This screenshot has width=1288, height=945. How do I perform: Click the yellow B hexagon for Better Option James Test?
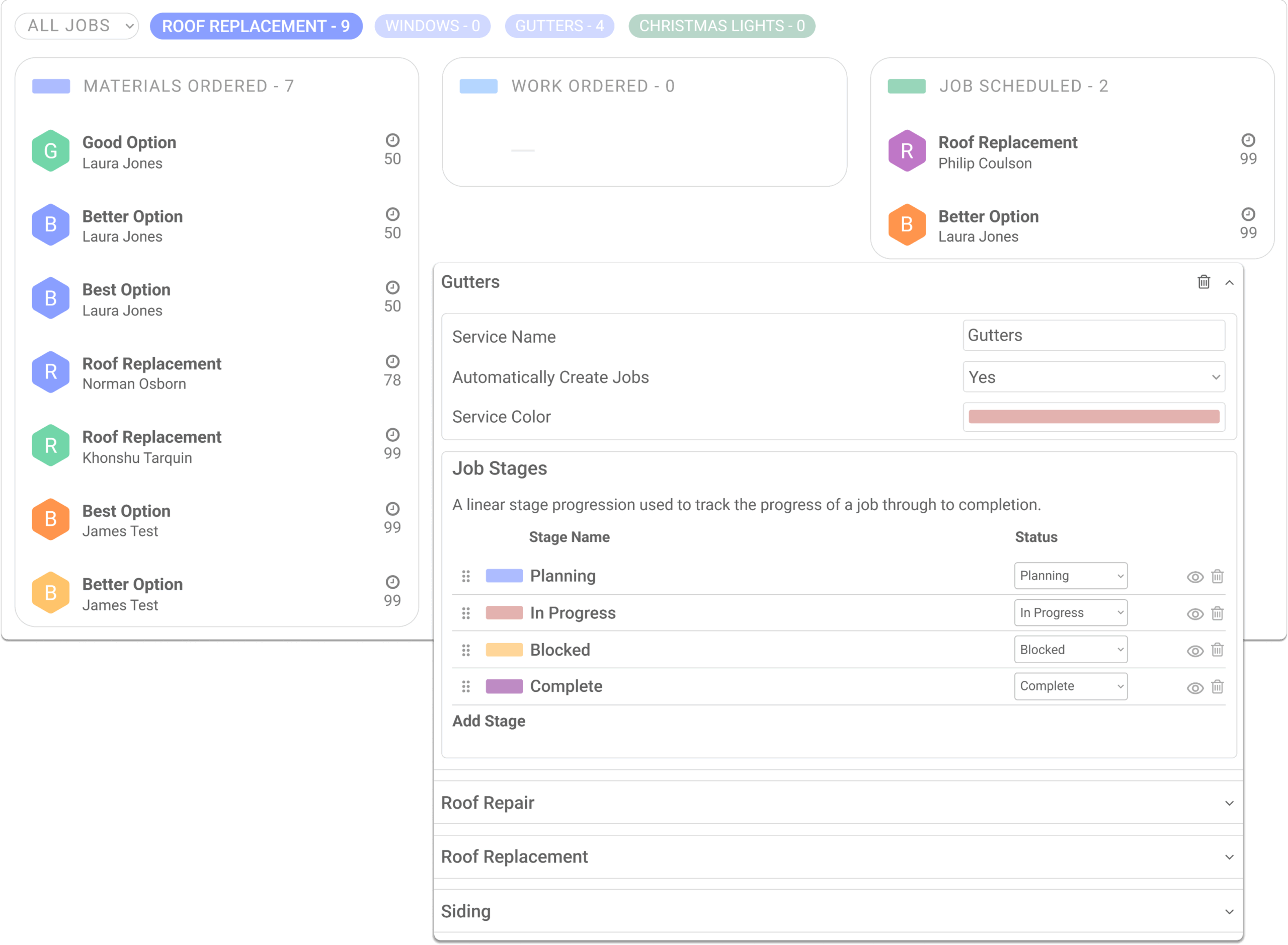(x=51, y=593)
